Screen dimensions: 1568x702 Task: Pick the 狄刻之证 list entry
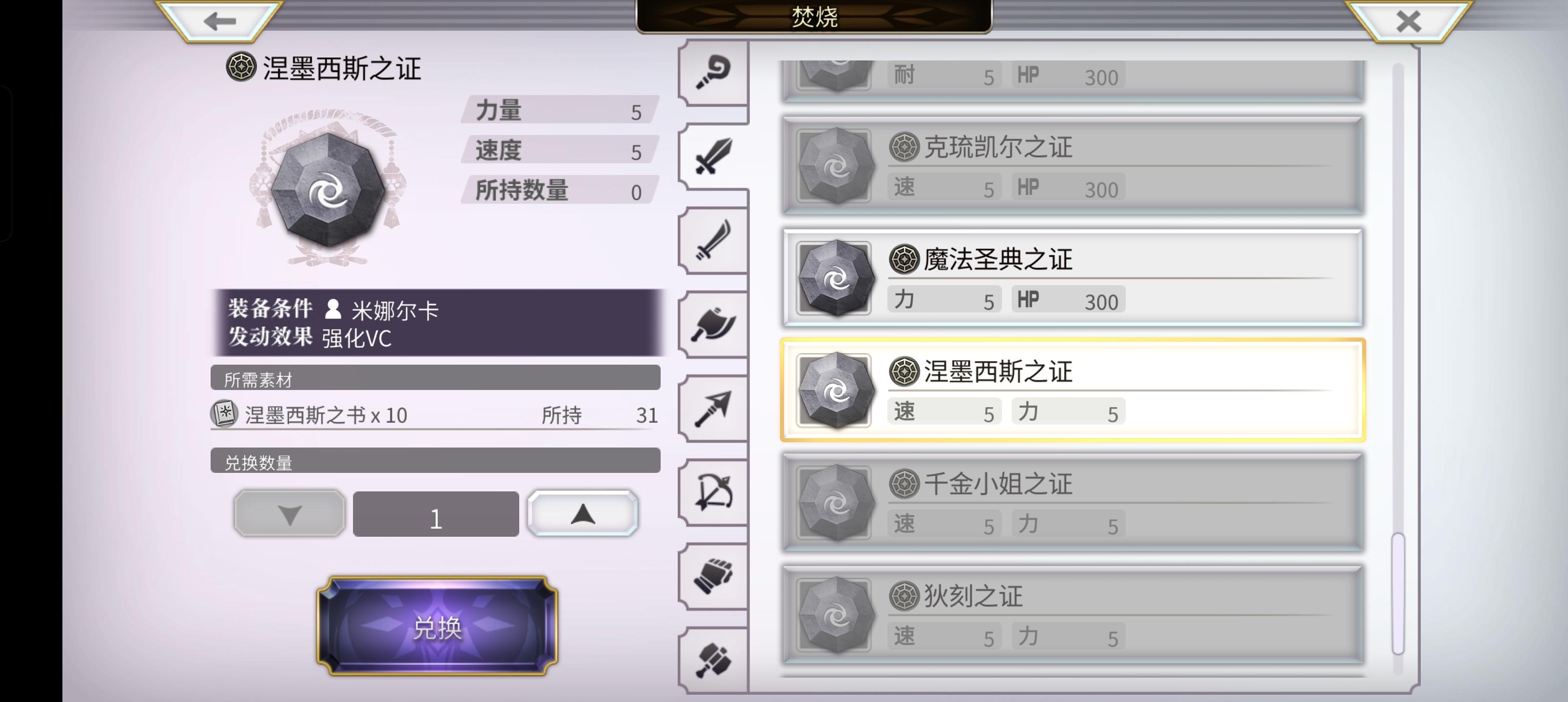click(x=1073, y=615)
